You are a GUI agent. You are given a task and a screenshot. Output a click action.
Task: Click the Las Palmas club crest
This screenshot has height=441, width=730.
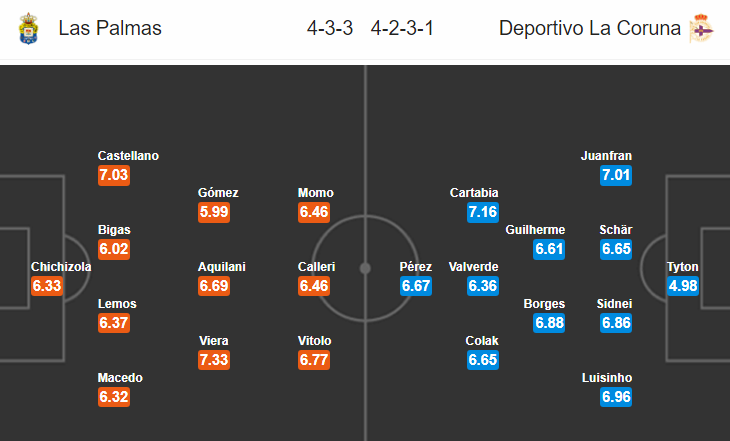coord(28,28)
